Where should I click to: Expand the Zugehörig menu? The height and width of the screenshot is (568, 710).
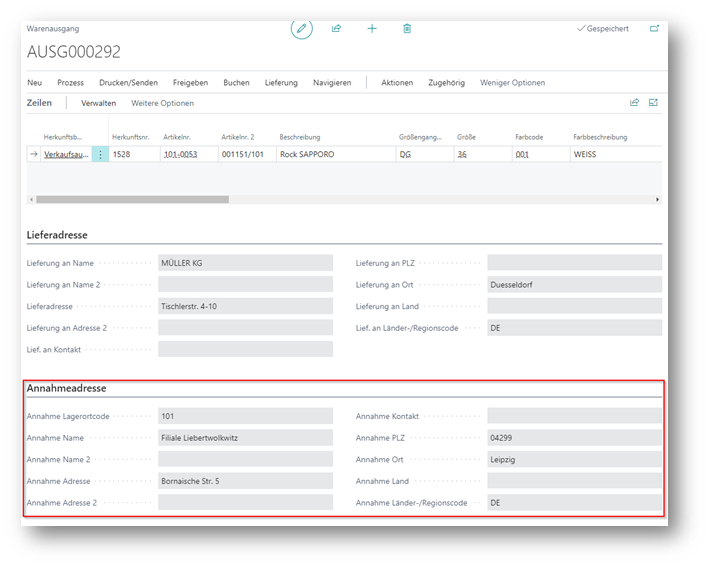[446, 82]
